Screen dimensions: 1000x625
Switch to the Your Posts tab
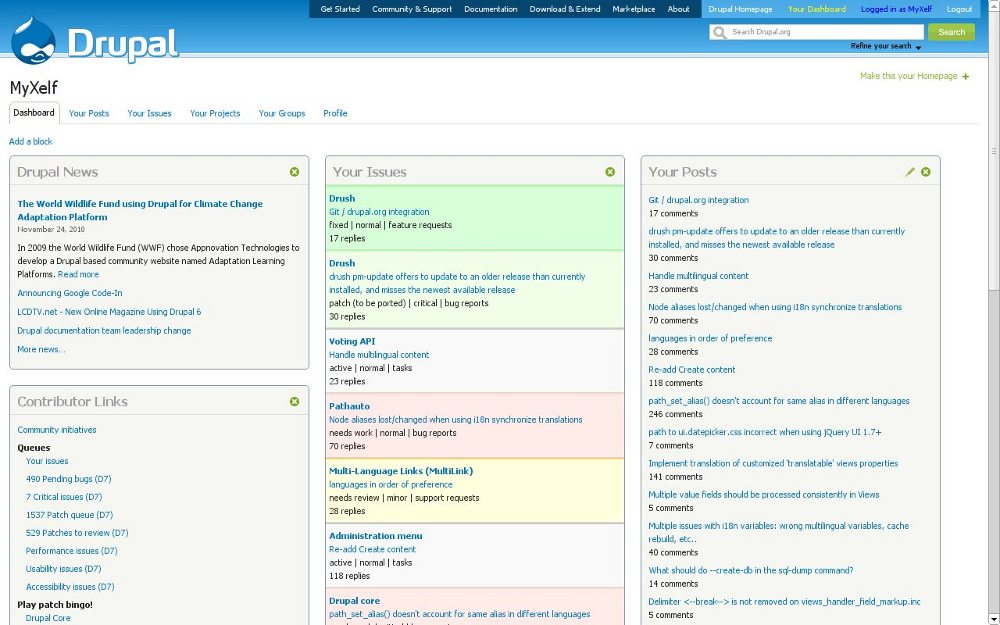pyautogui.click(x=89, y=114)
